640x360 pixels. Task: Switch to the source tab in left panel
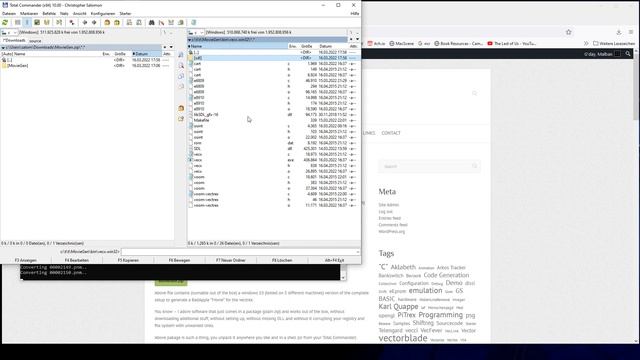click(x=35, y=40)
